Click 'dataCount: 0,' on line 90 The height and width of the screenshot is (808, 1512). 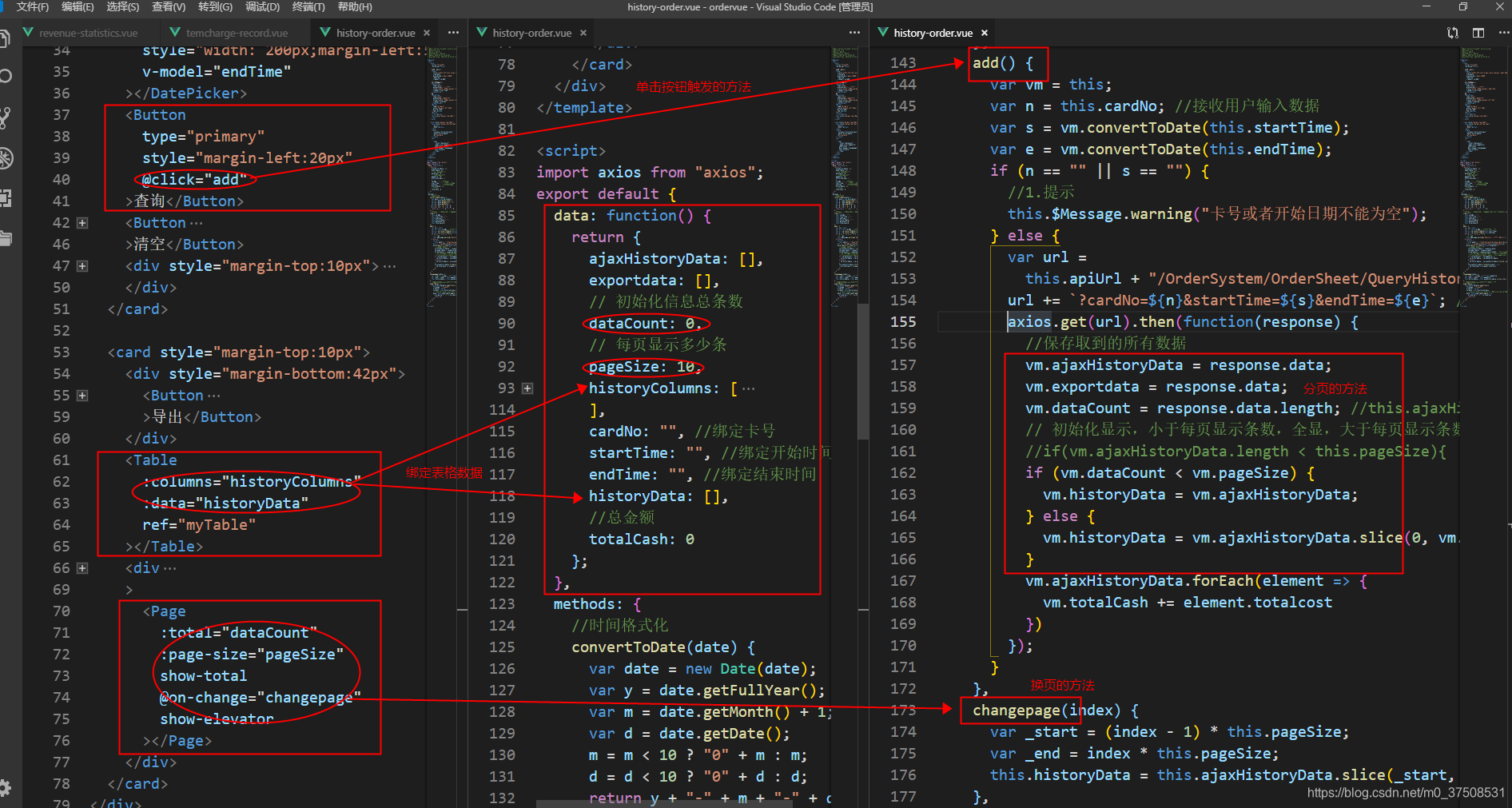[645, 324]
